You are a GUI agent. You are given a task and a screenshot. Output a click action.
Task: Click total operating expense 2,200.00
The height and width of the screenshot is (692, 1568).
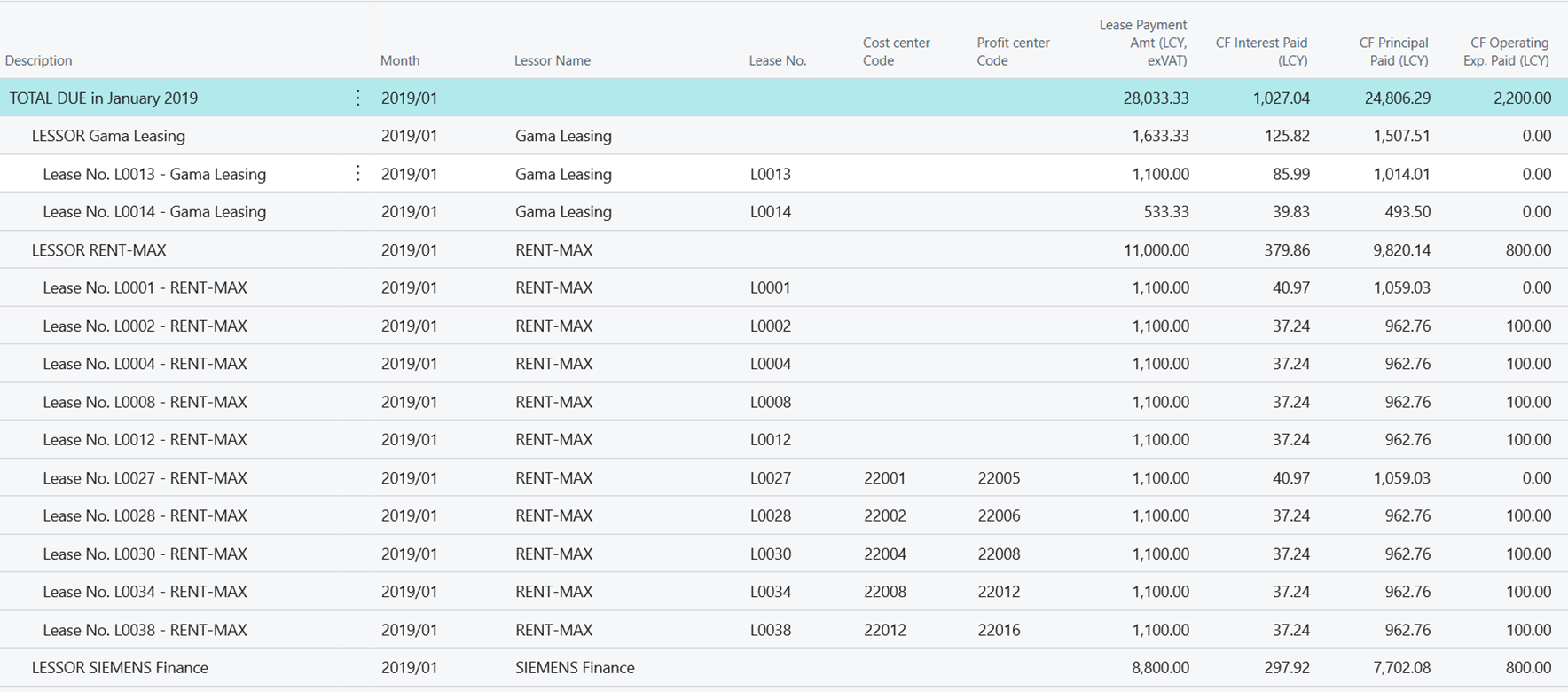tap(1522, 98)
